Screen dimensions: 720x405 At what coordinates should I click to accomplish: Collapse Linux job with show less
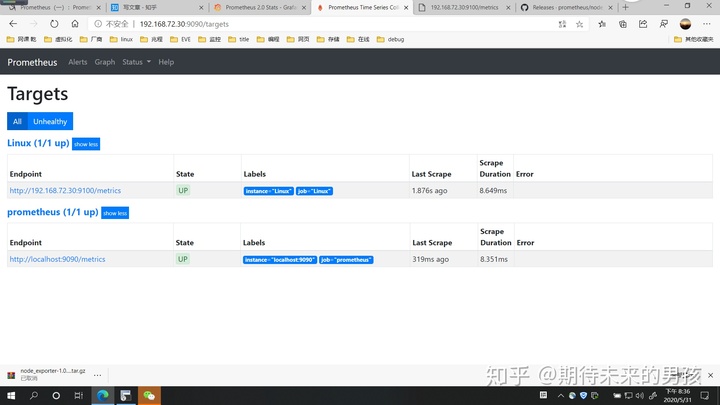click(x=86, y=144)
